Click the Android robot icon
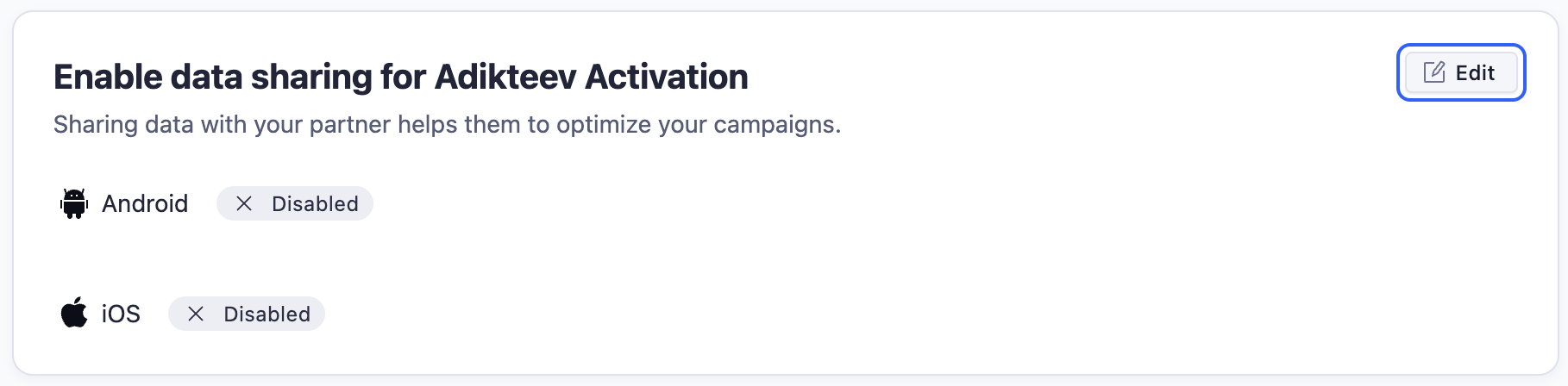 74,203
